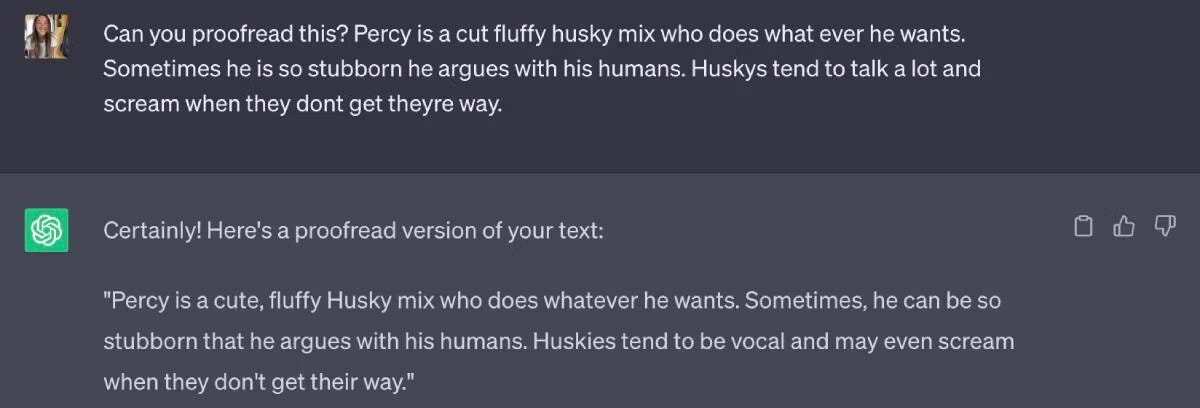Like the response with thumbs up
1200x408 pixels.
1124,227
